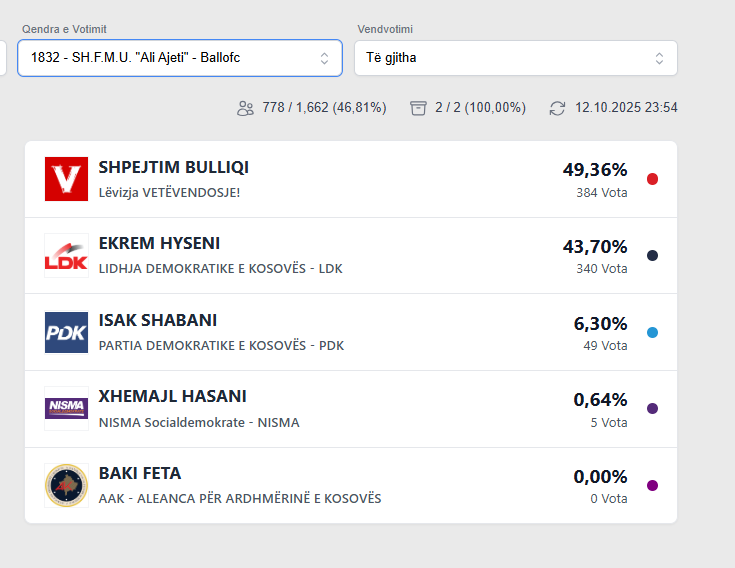Click the 49,36% result for Vetëvendosje
This screenshot has width=735, height=568.
tap(595, 169)
